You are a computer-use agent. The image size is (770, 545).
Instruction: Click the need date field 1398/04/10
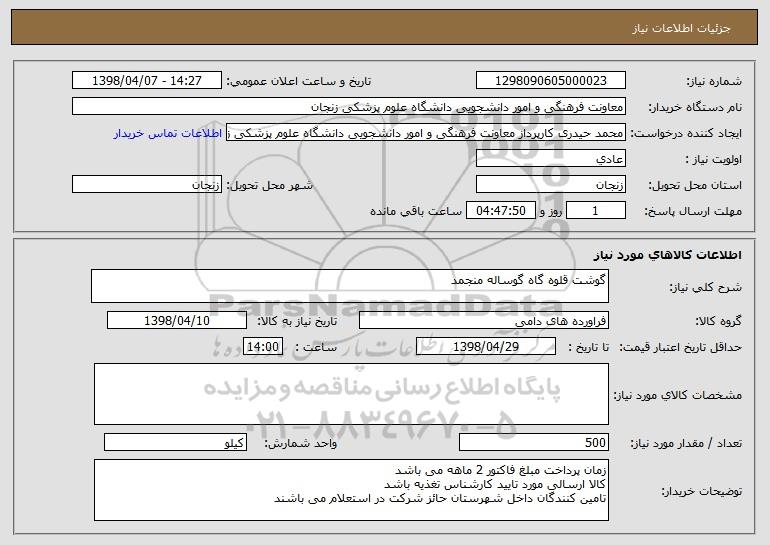(x=177, y=321)
